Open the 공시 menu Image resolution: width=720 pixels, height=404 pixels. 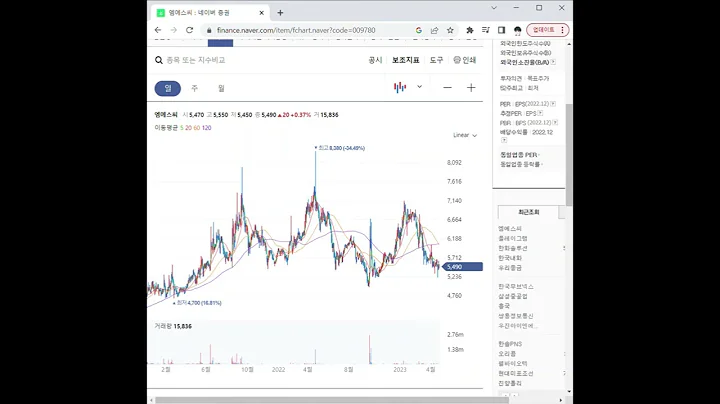tap(375, 60)
